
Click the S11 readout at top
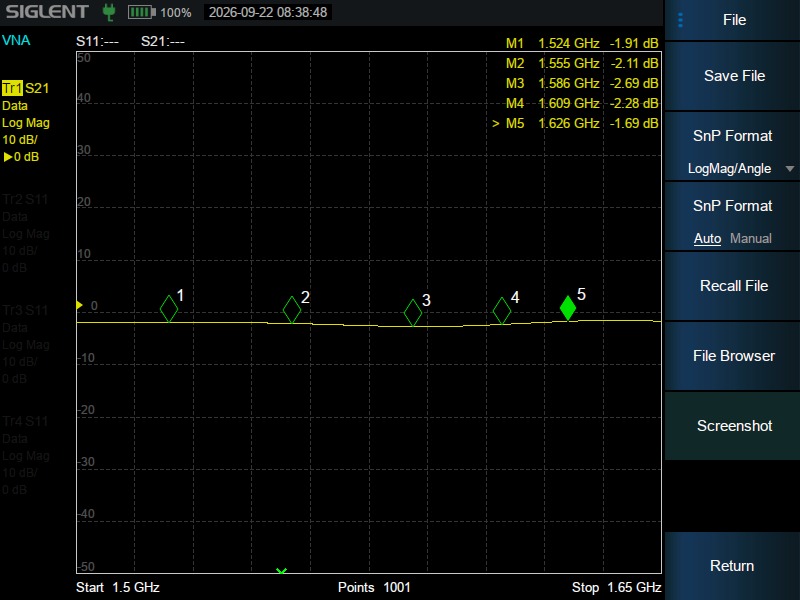[x=97, y=41]
